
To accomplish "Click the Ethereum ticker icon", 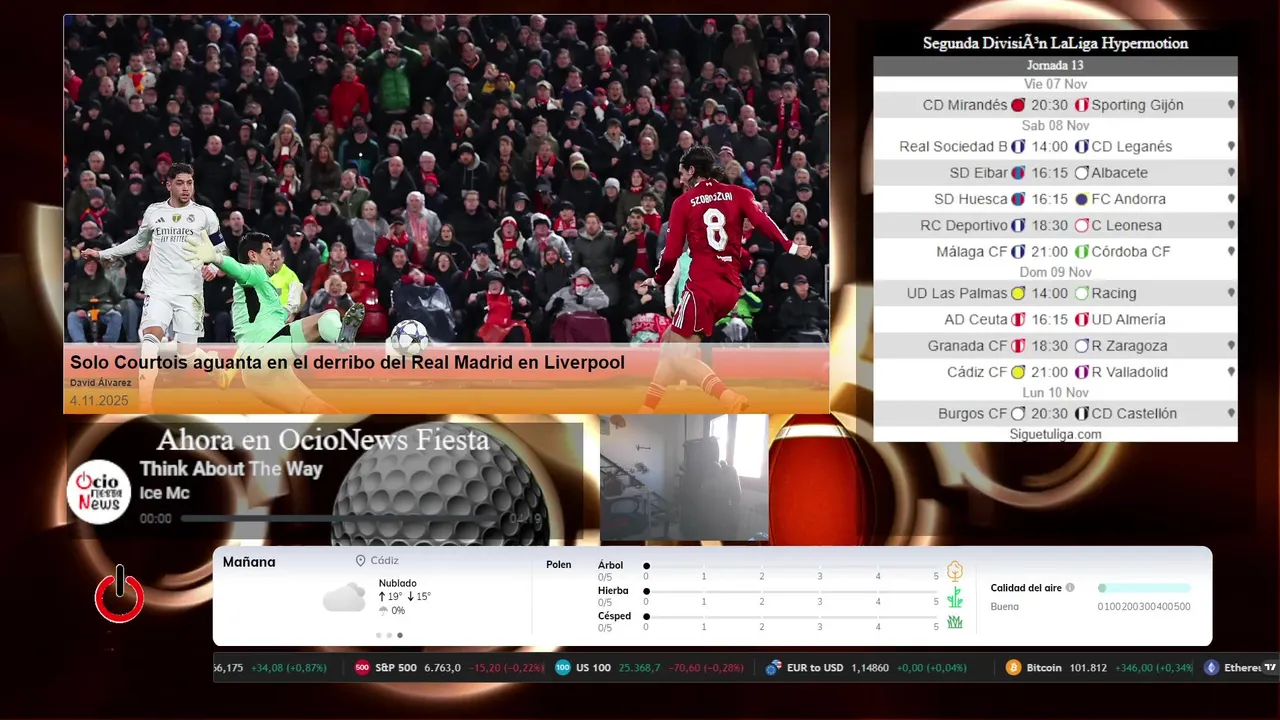I will 1211,668.
